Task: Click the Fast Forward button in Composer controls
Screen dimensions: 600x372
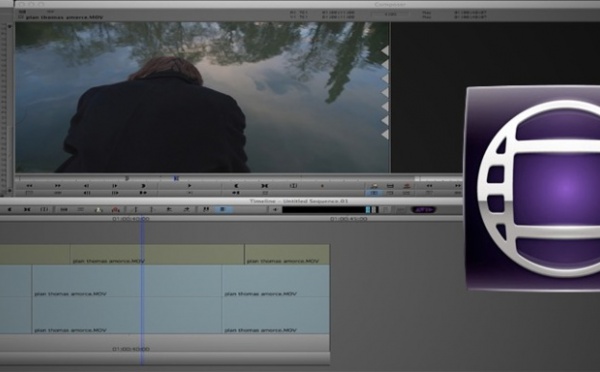Action: (57, 186)
